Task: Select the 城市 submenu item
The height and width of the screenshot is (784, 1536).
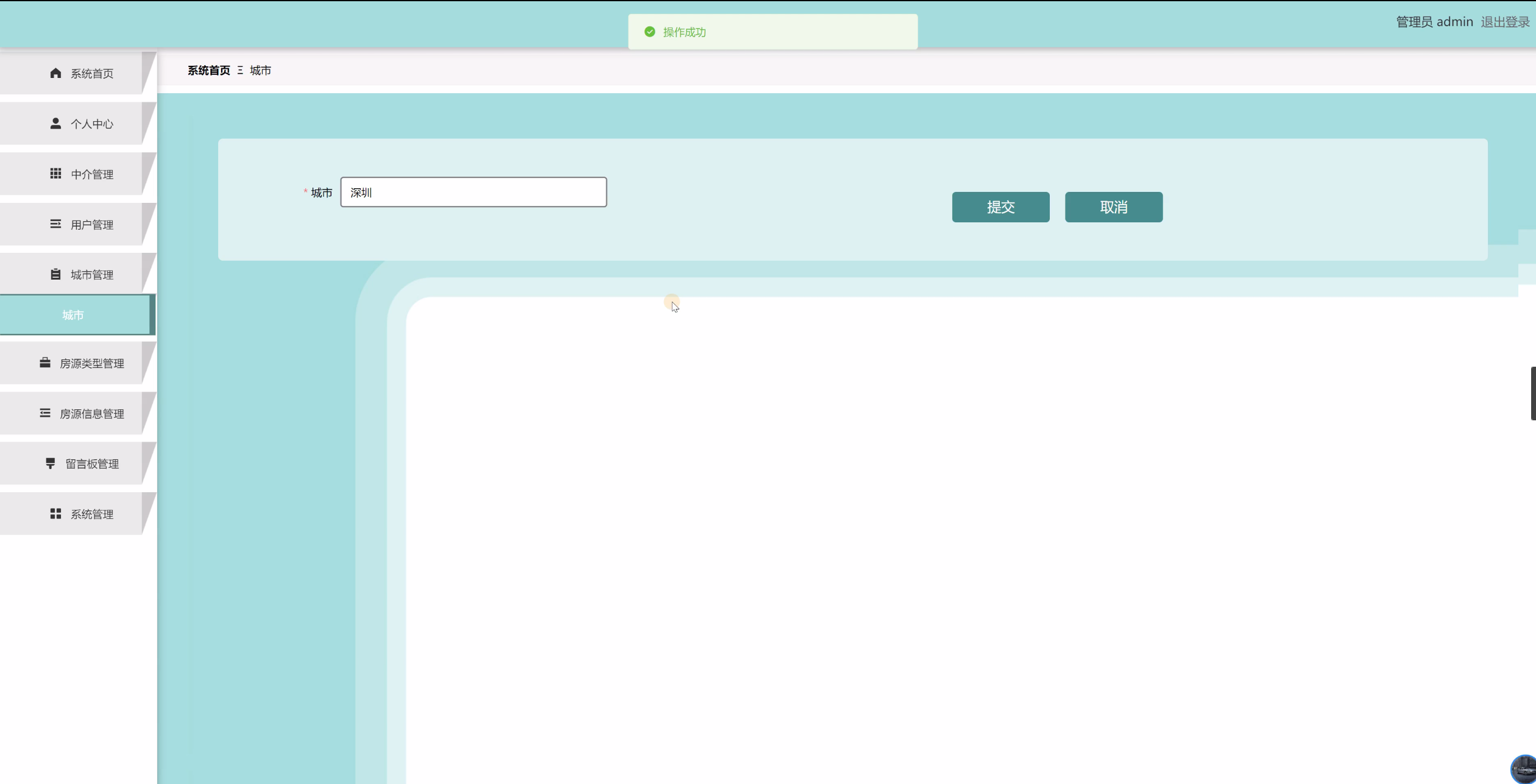Action: point(73,315)
